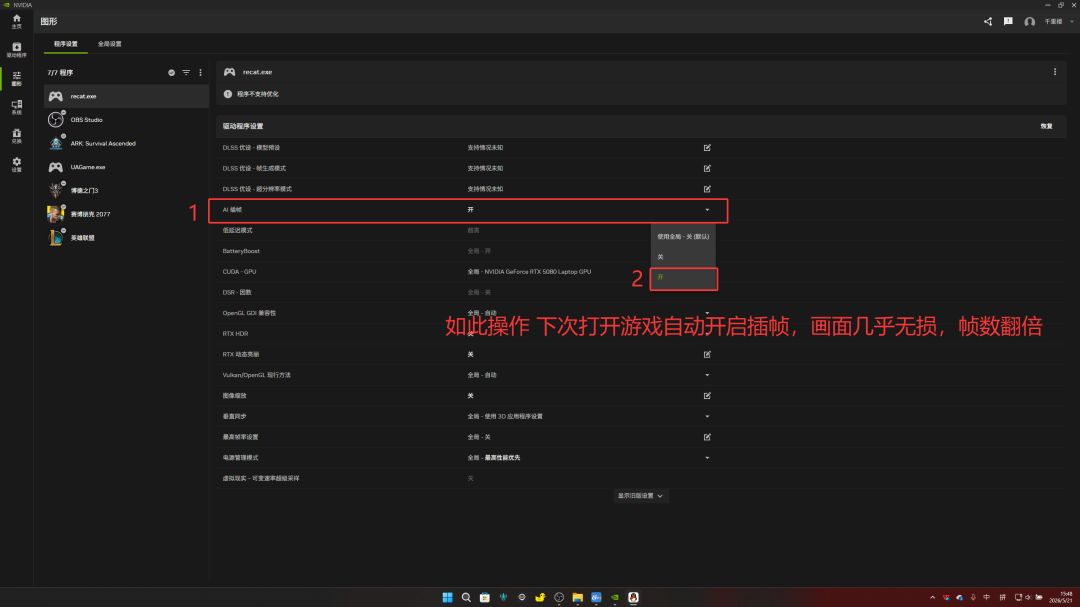Select UAGame.exe in program list
The image size is (1080, 607).
tap(127, 167)
